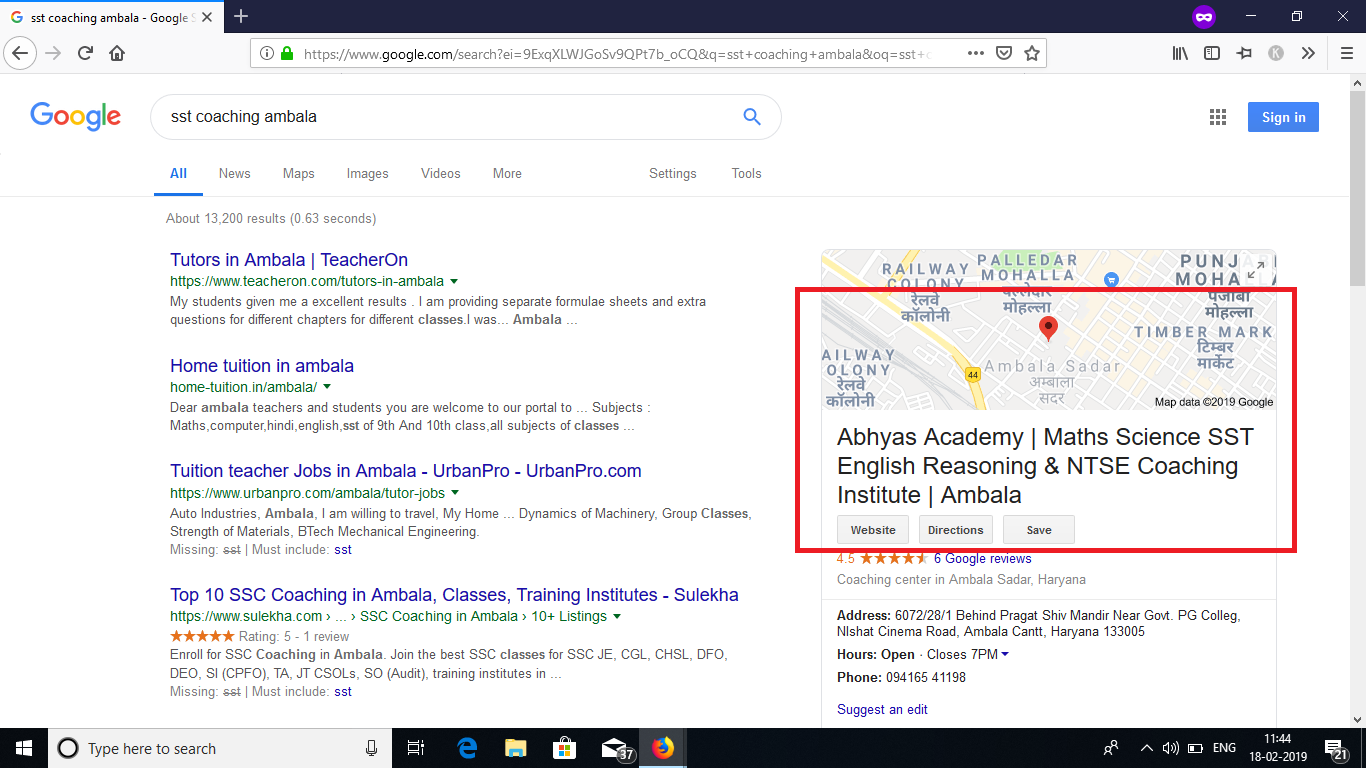This screenshot has width=1366, height=768.
Task: Open the Google apps grid icon
Action: click(x=1217, y=117)
